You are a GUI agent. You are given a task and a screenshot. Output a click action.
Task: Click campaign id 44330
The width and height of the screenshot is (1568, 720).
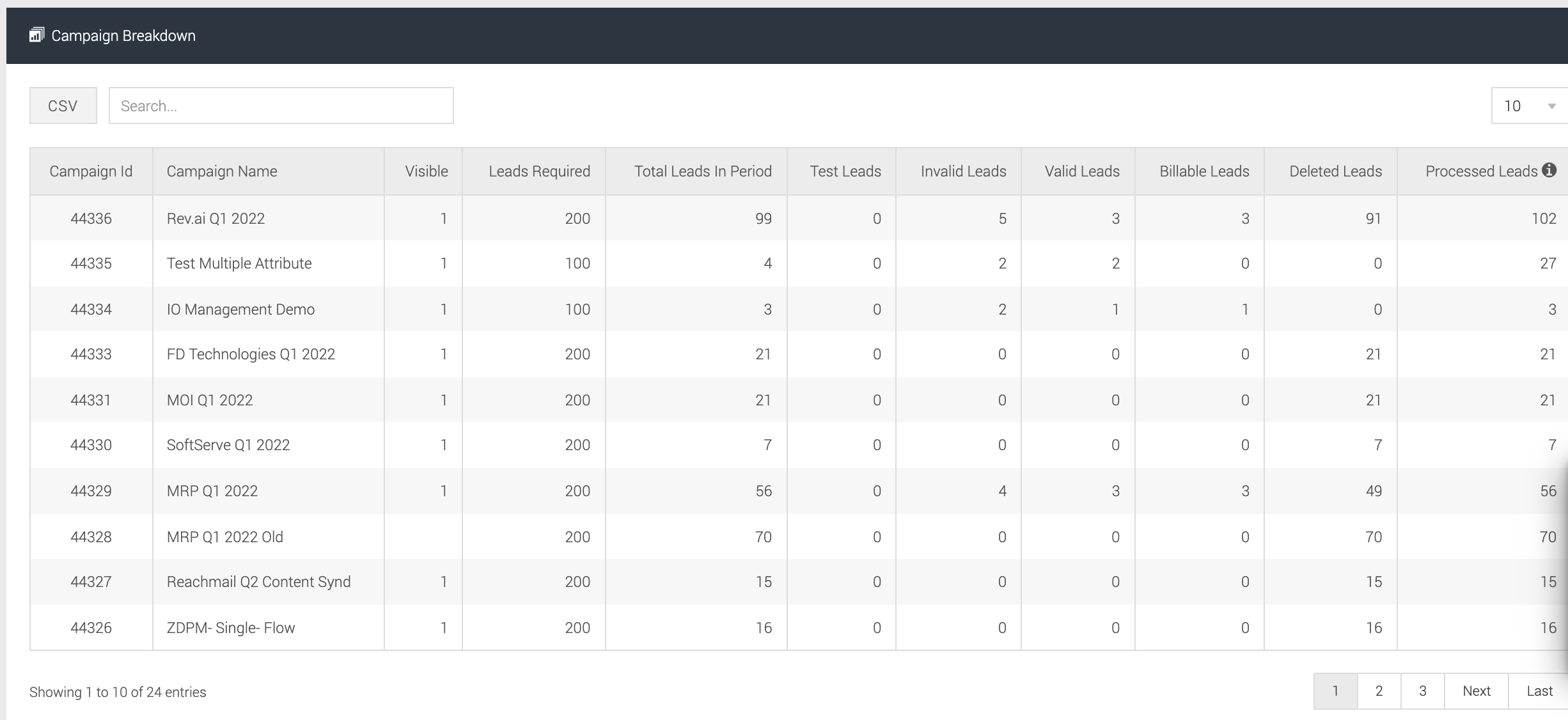pyautogui.click(x=91, y=445)
